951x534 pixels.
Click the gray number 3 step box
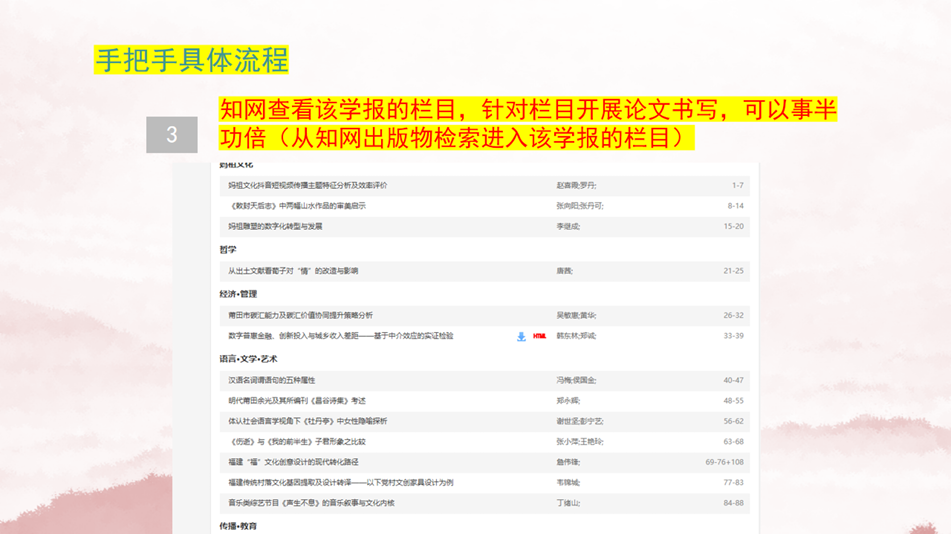tap(171, 135)
